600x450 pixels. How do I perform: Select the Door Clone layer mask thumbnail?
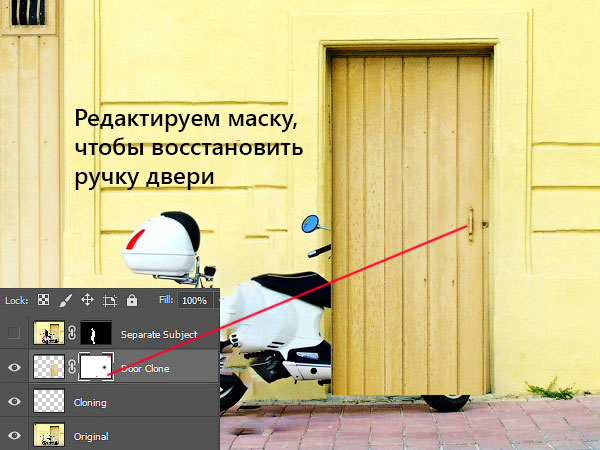point(96,367)
